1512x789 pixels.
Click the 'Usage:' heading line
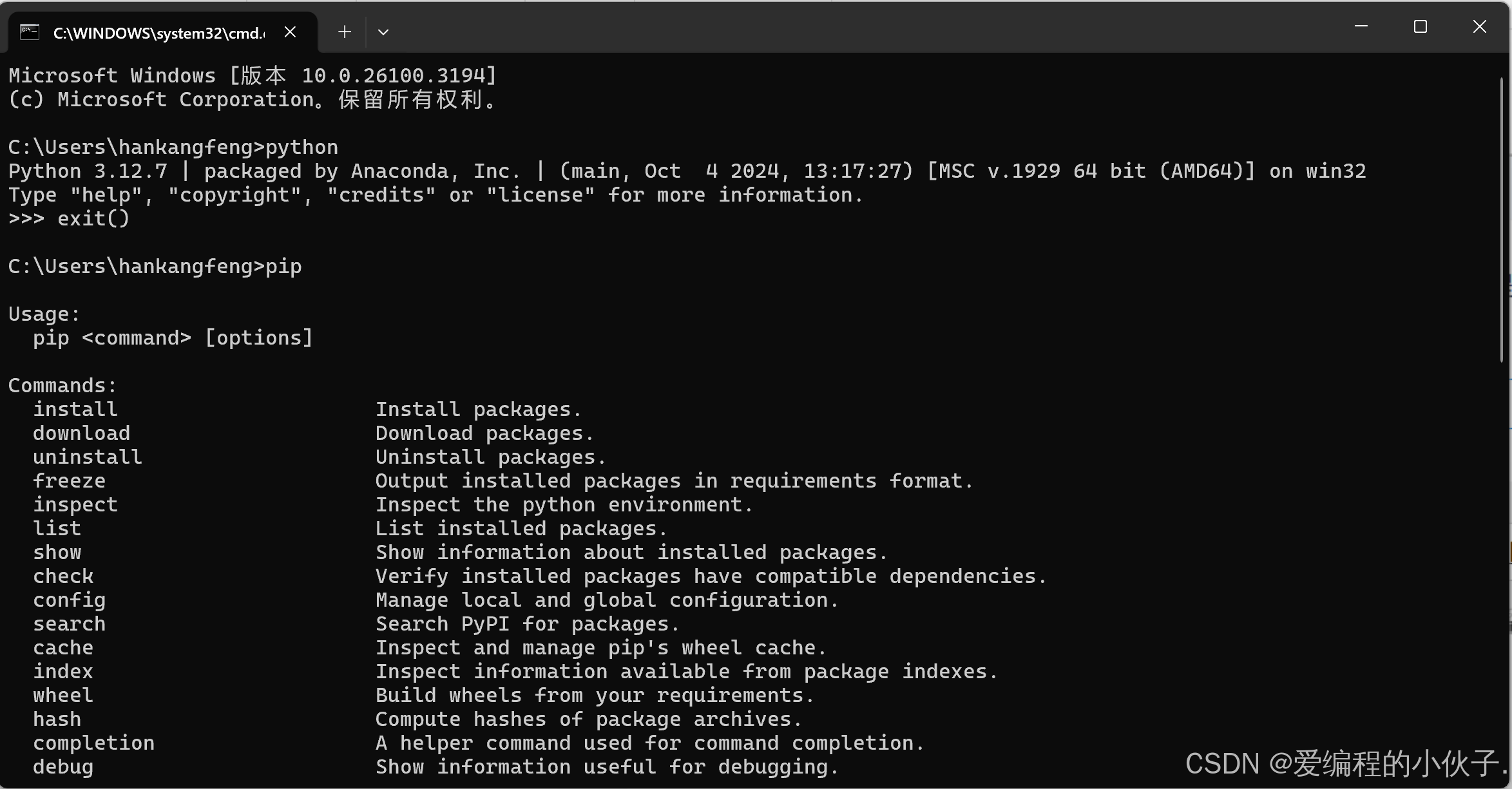click(44, 314)
